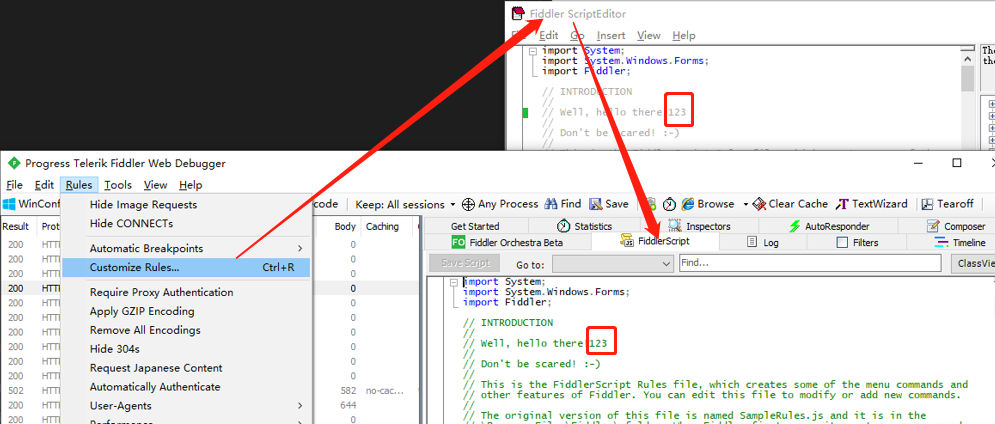Sort sessions by the Body column header
Image resolution: width=995 pixels, height=424 pixels.
[345, 227]
